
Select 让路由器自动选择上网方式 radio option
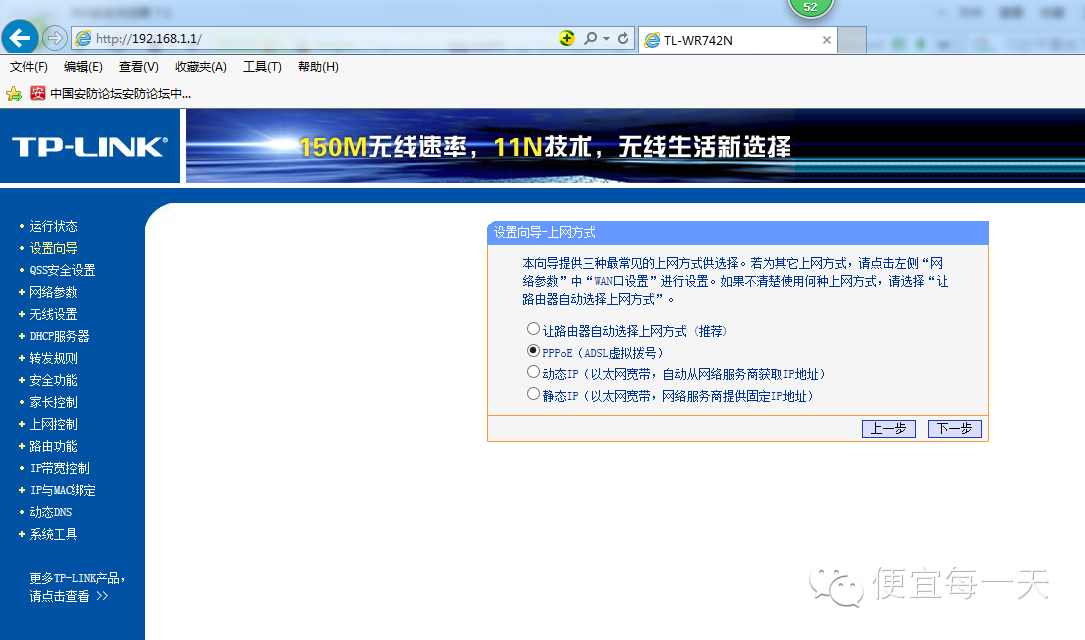click(533, 329)
